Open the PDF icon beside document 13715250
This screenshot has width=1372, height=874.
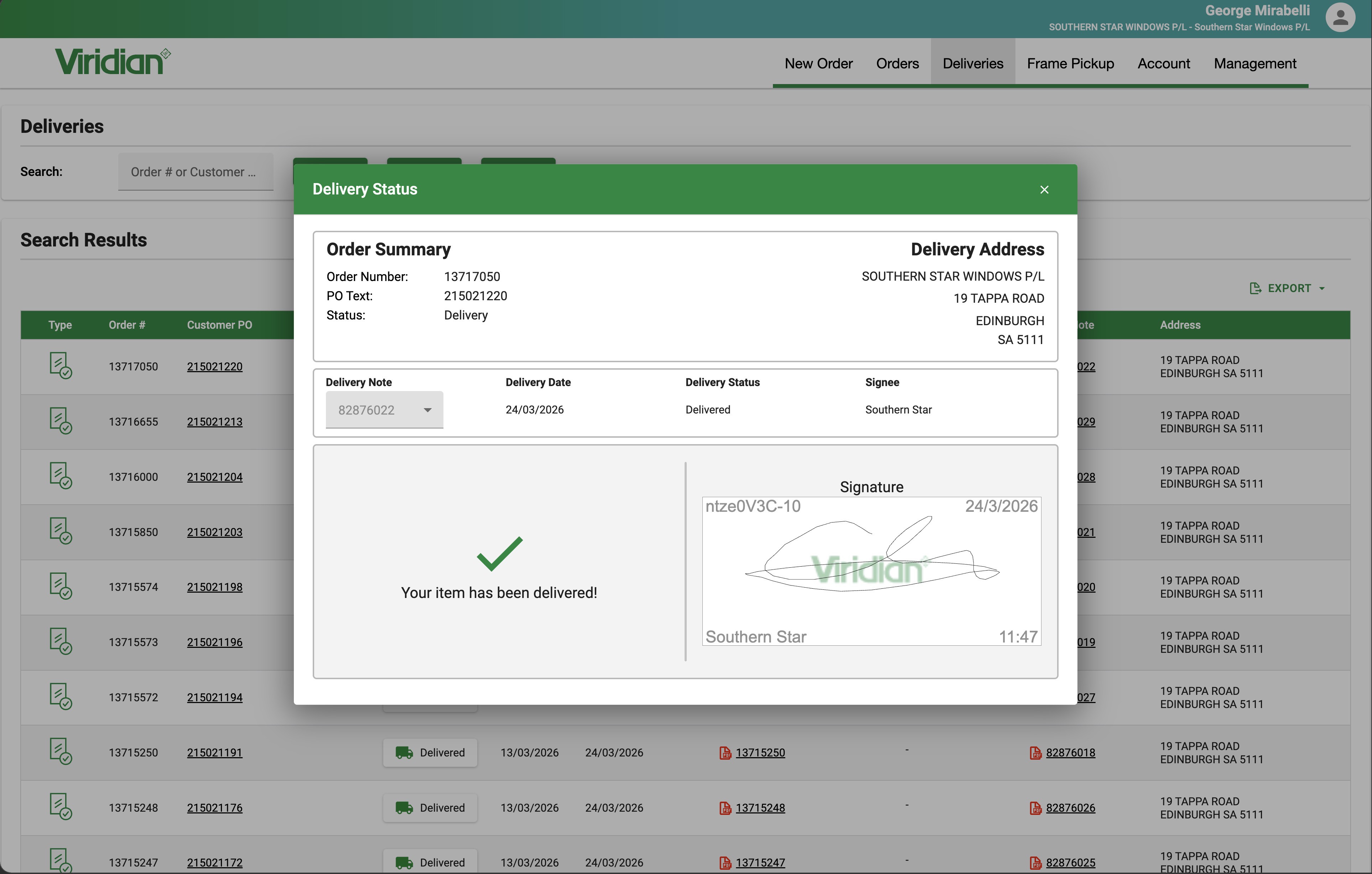click(725, 753)
